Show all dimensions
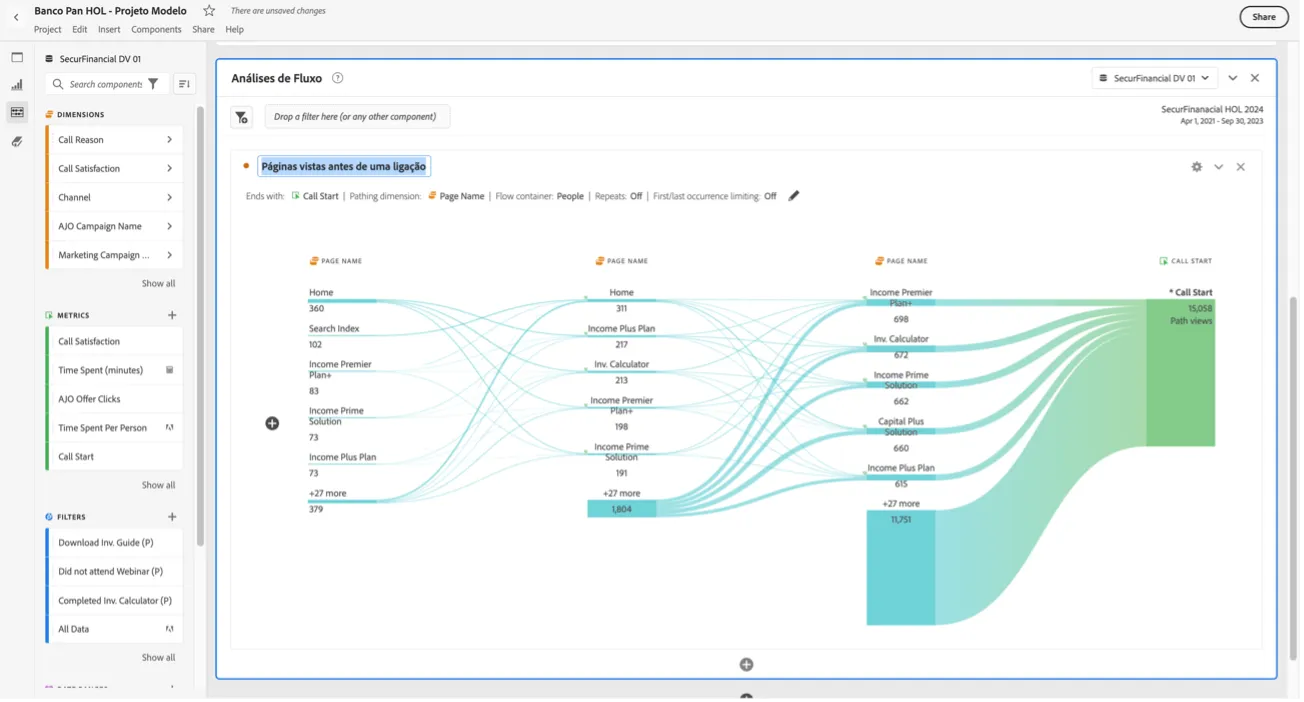Viewport: 1304px width, 702px height. pyautogui.click(x=158, y=284)
